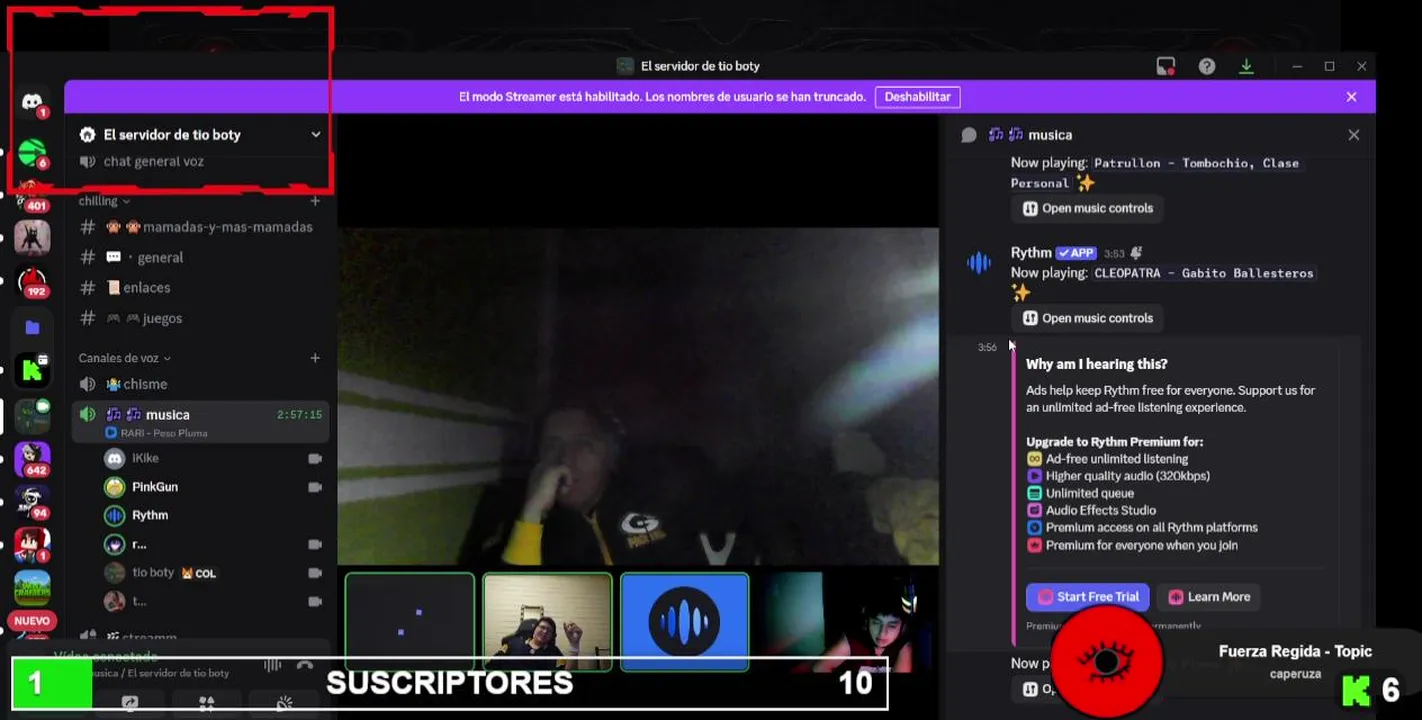
Task: Click Why am I hearing this? heading
Action: [x=1097, y=364]
